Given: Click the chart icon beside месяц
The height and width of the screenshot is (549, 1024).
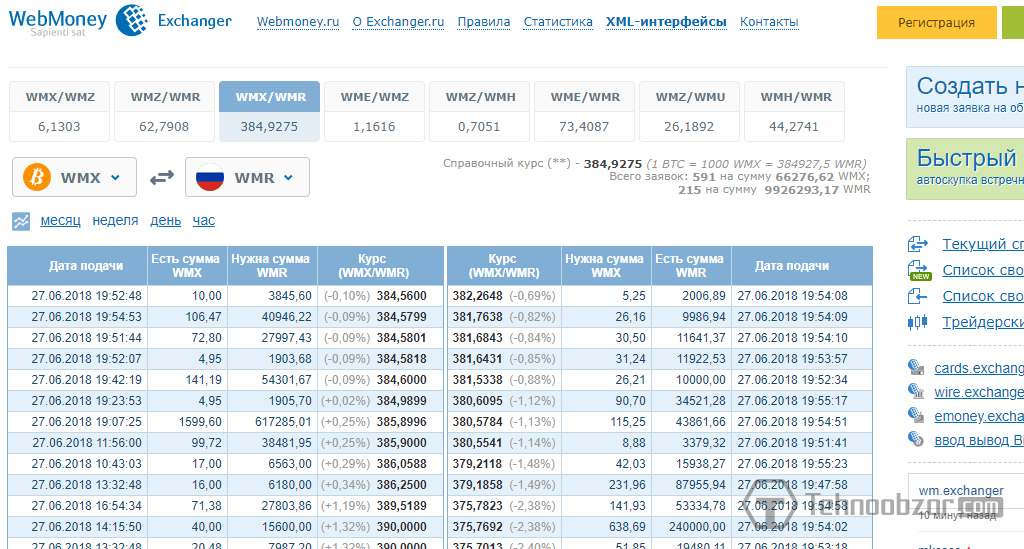Looking at the screenshot, I should pyautogui.click(x=21, y=221).
